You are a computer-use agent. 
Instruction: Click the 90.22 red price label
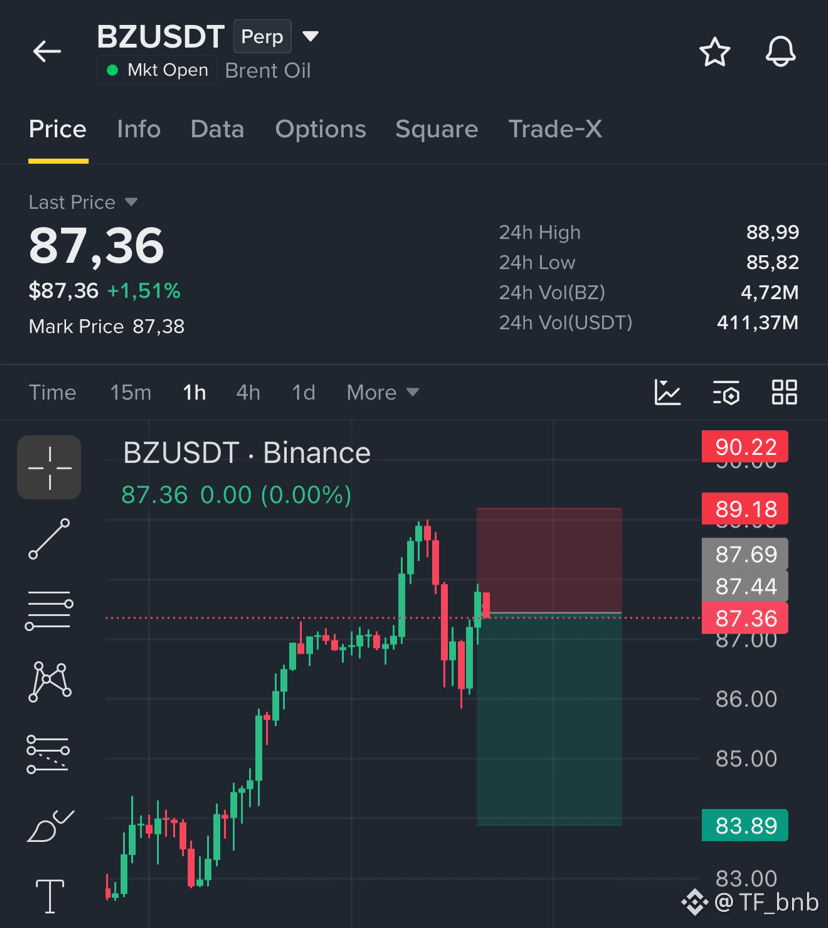(745, 447)
